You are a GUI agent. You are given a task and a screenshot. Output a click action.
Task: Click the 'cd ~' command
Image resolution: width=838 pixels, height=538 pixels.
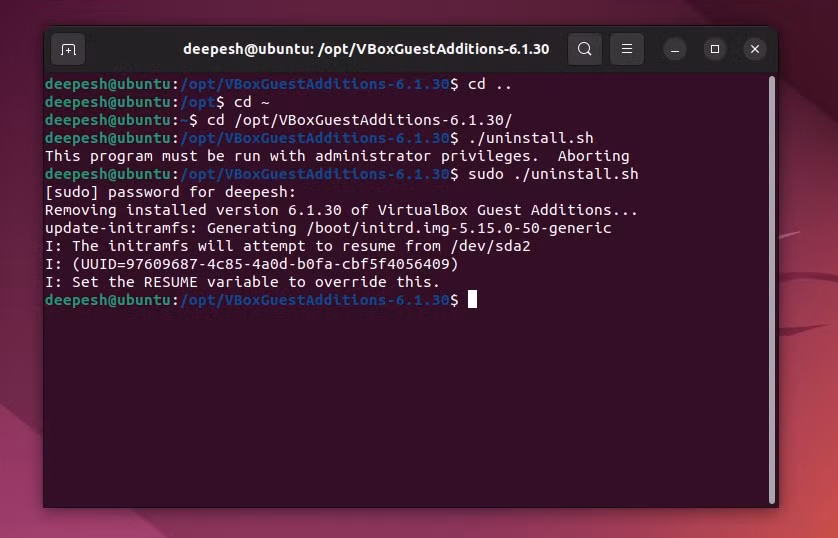(252, 102)
